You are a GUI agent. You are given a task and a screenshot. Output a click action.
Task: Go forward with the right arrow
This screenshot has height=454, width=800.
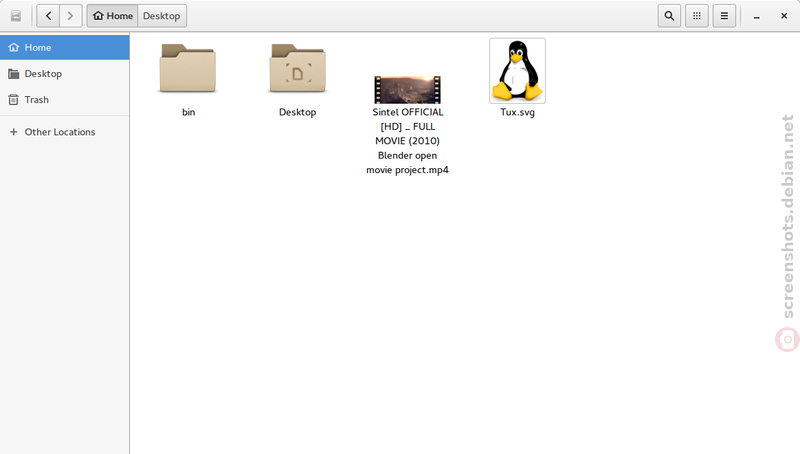[71, 16]
